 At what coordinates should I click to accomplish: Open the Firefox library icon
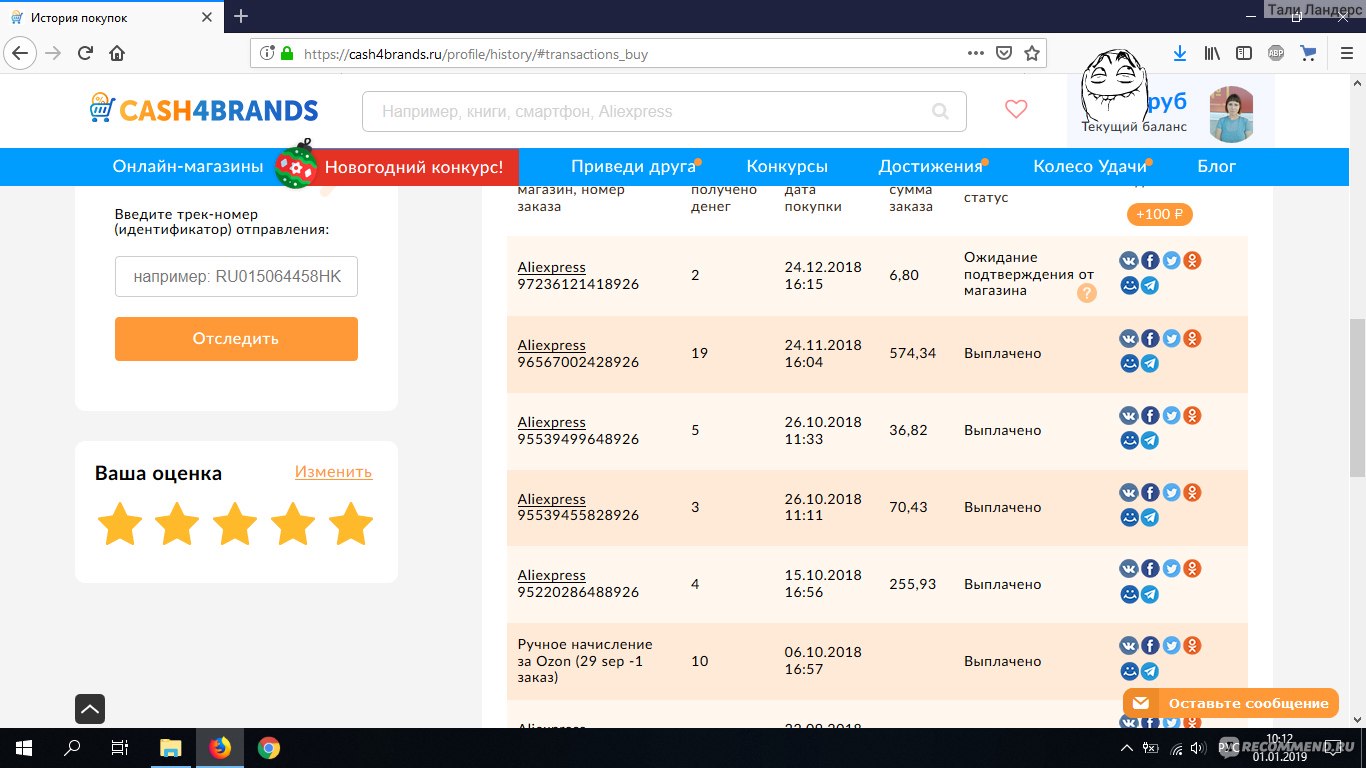[1212, 53]
